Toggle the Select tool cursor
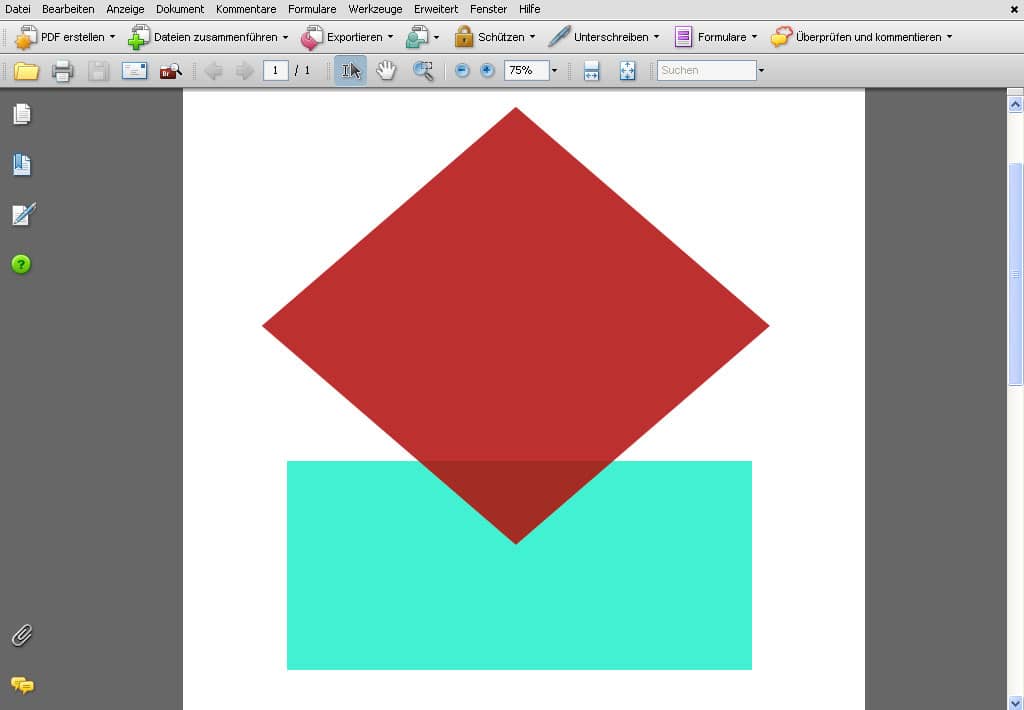This screenshot has width=1024, height=710. click(x=350, y=71)
